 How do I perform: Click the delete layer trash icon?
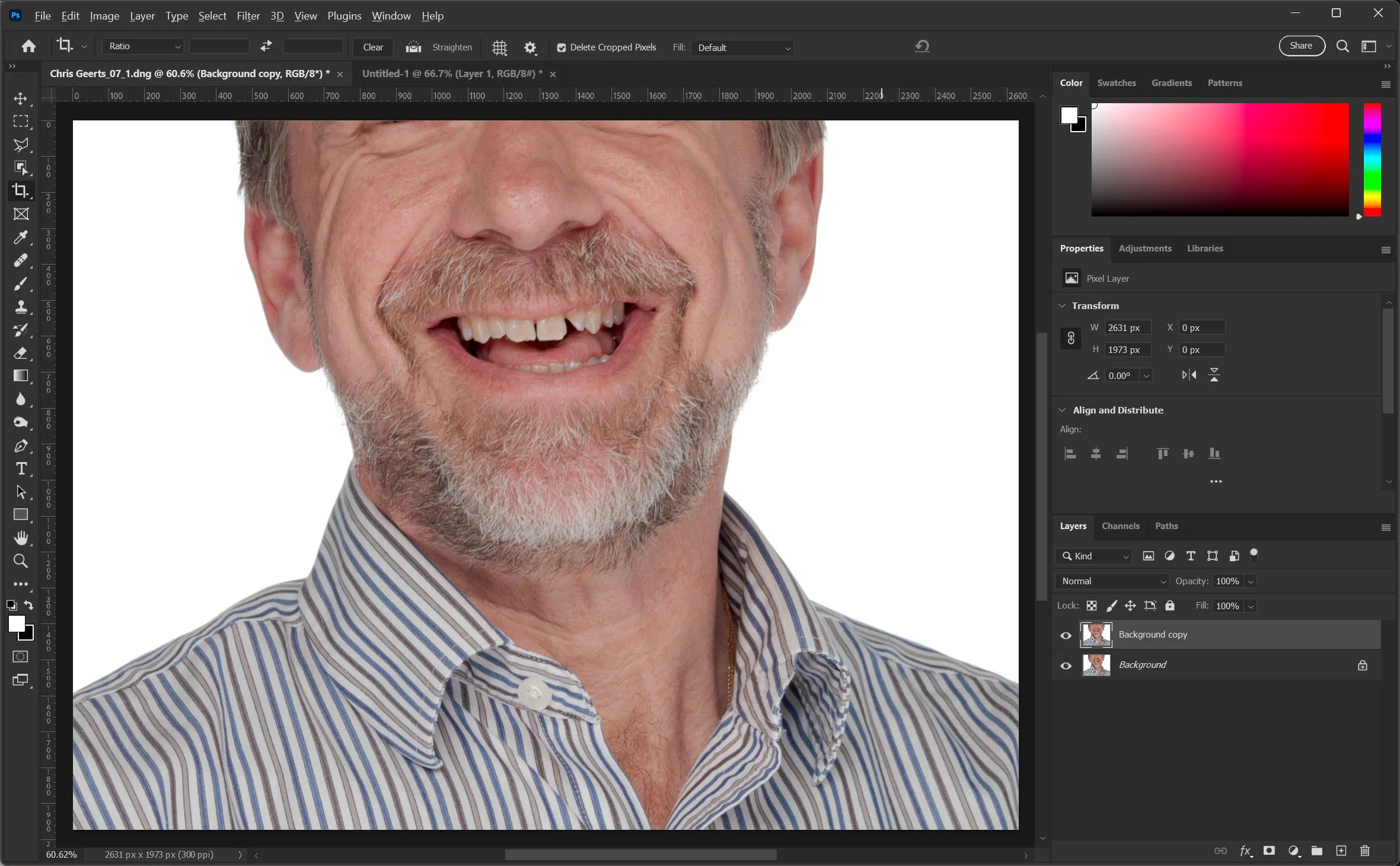pyautogui.click(x=1365, y=851)
